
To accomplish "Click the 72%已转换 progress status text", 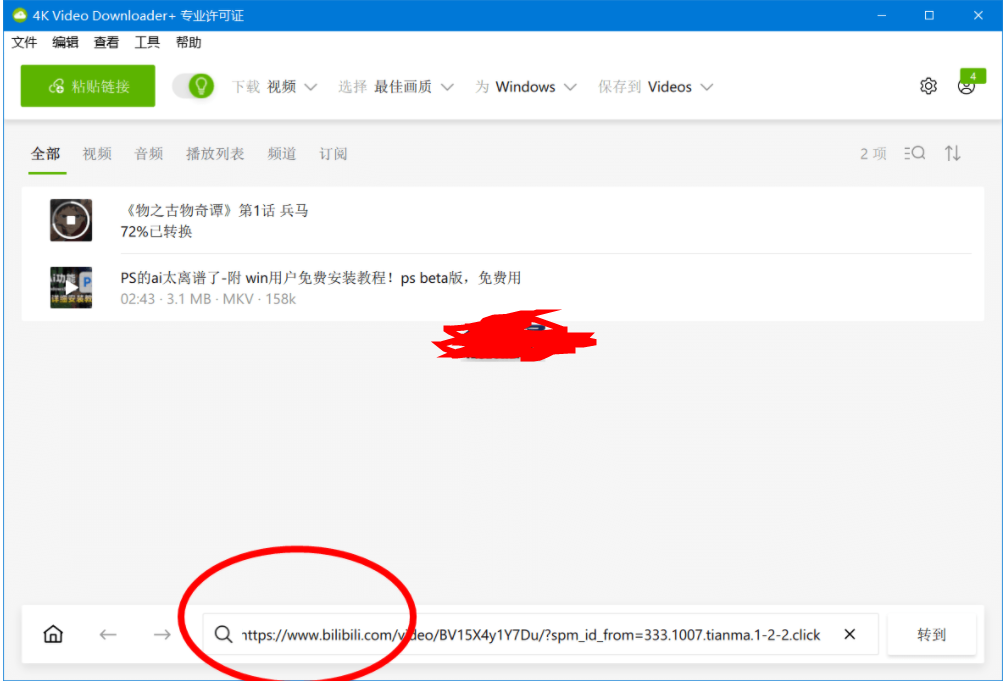I will 156,232.
